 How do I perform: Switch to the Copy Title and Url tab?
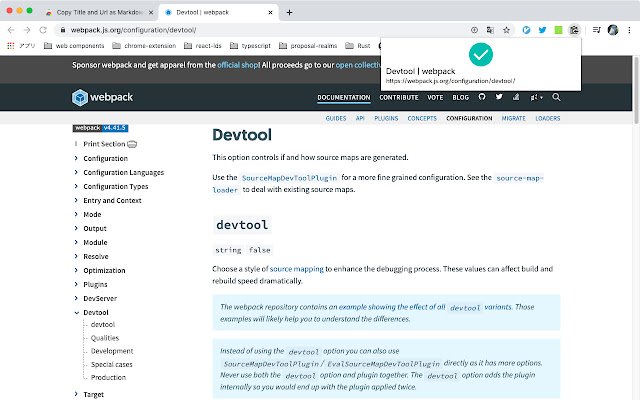click(99, 13)
